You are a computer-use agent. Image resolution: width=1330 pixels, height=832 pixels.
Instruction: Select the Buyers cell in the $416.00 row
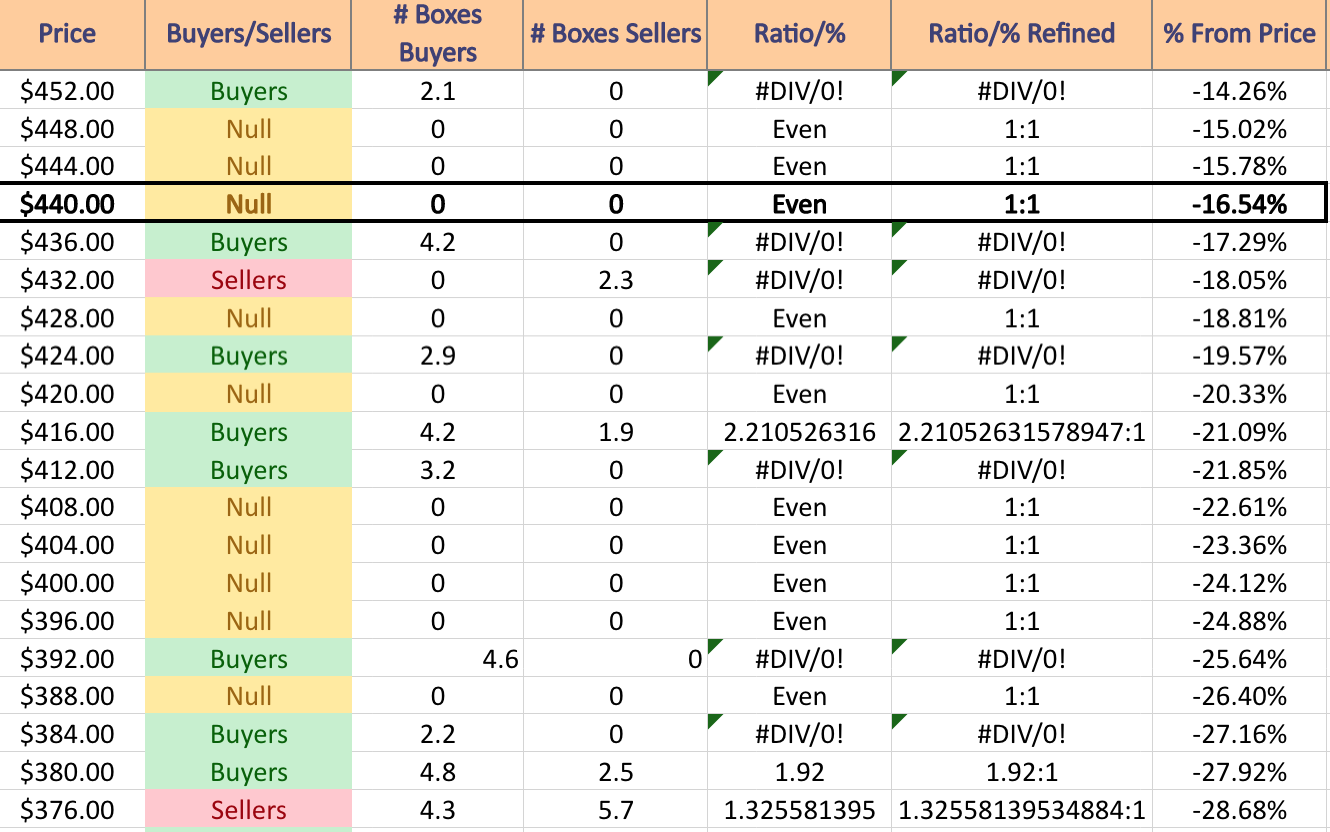coord(249,432)
